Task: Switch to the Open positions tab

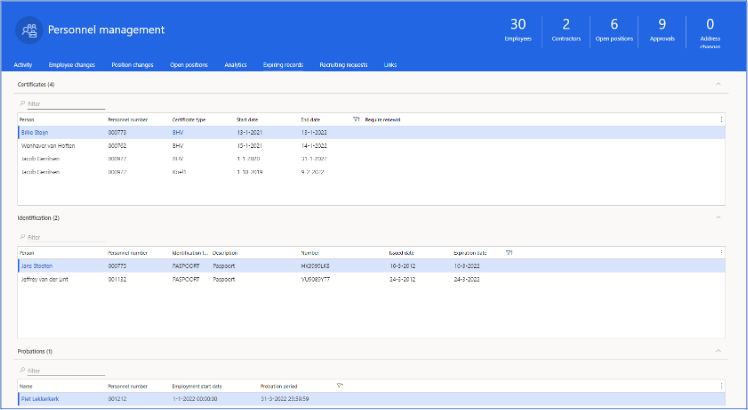Action: 189,65
